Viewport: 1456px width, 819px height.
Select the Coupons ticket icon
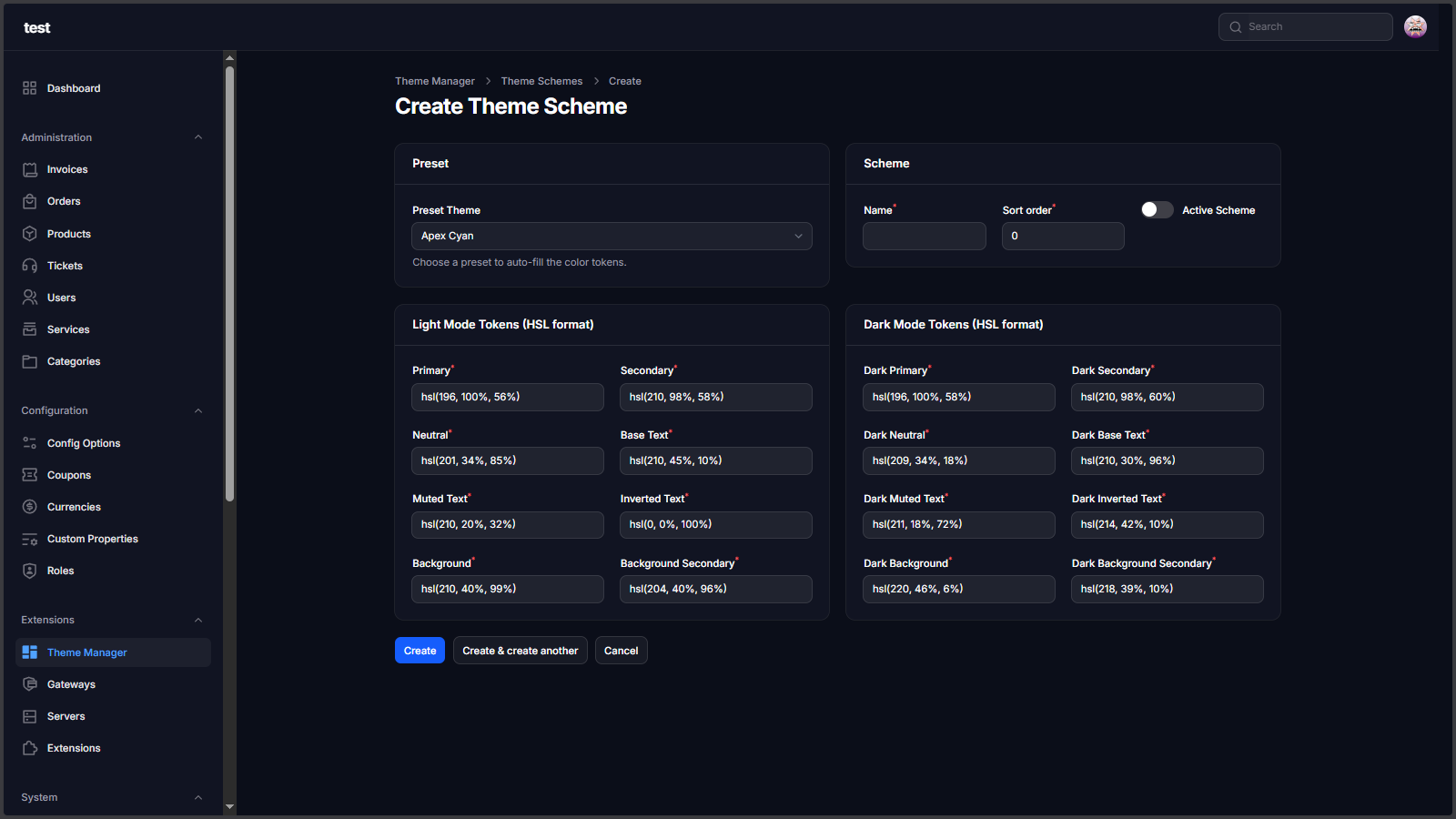coord(30,475)
